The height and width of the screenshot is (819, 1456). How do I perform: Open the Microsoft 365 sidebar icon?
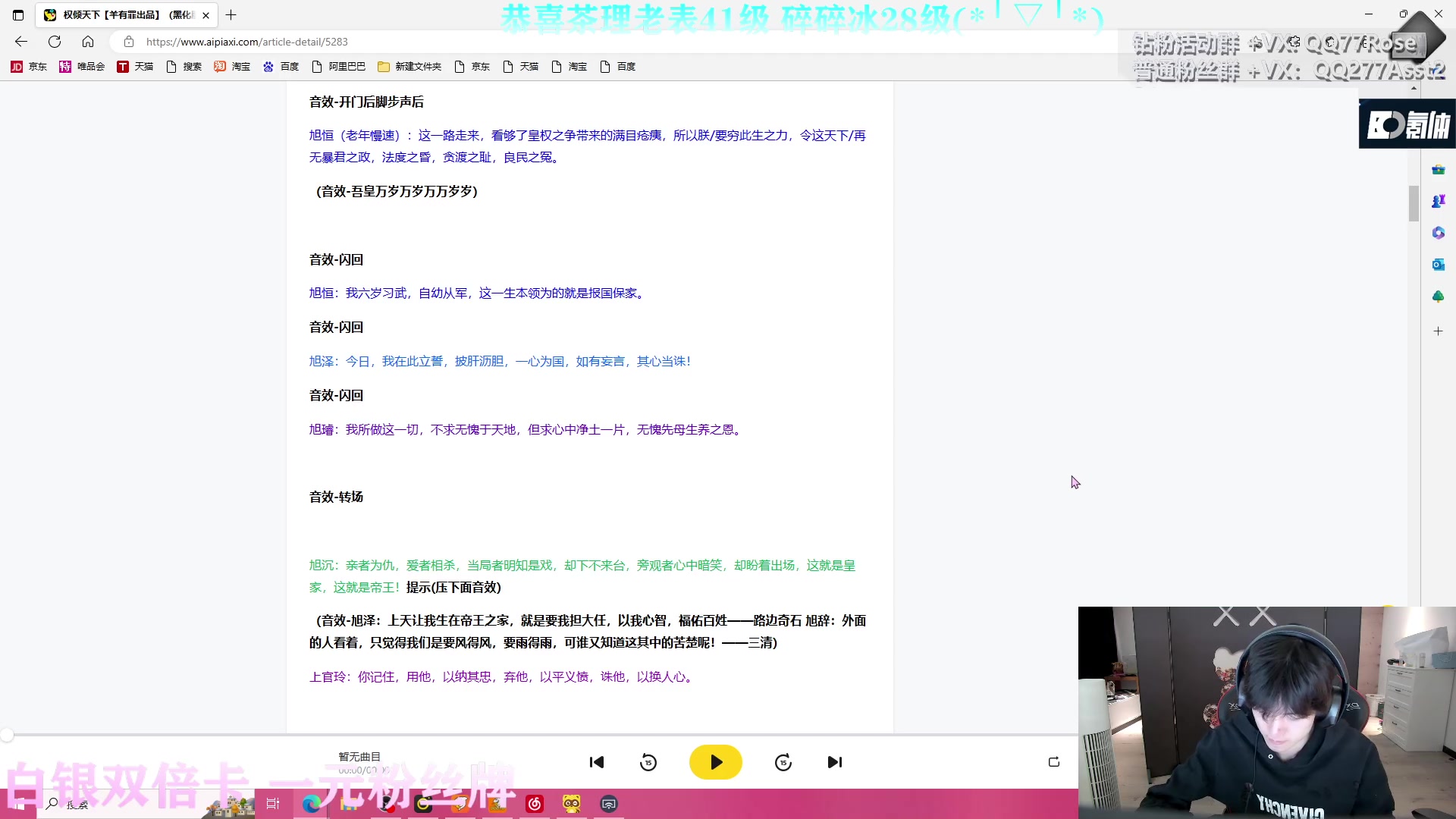coord(1438,233)
